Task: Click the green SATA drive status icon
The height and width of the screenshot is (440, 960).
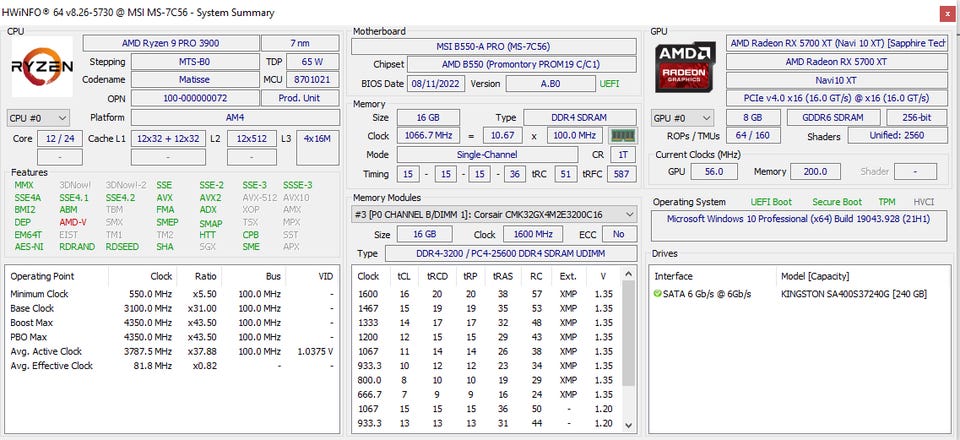Action: 657,293
